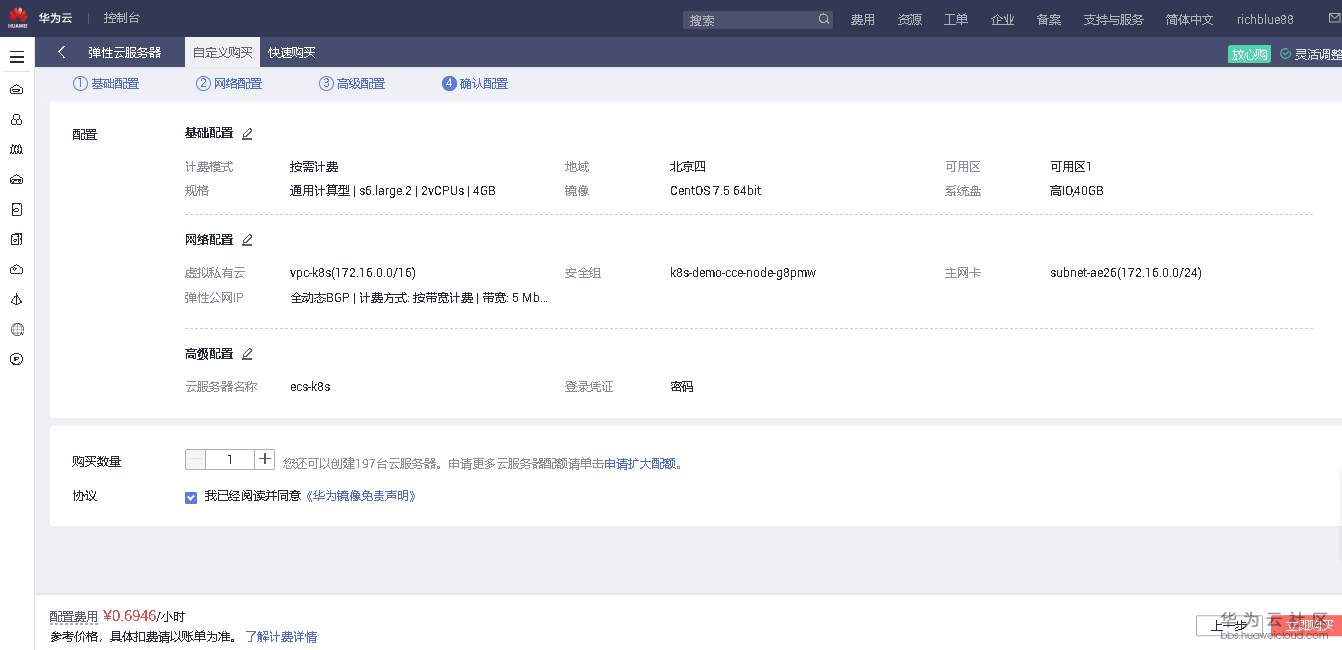
Task: Open 支持与服务 menu
Action: [x=1114, y=19]
